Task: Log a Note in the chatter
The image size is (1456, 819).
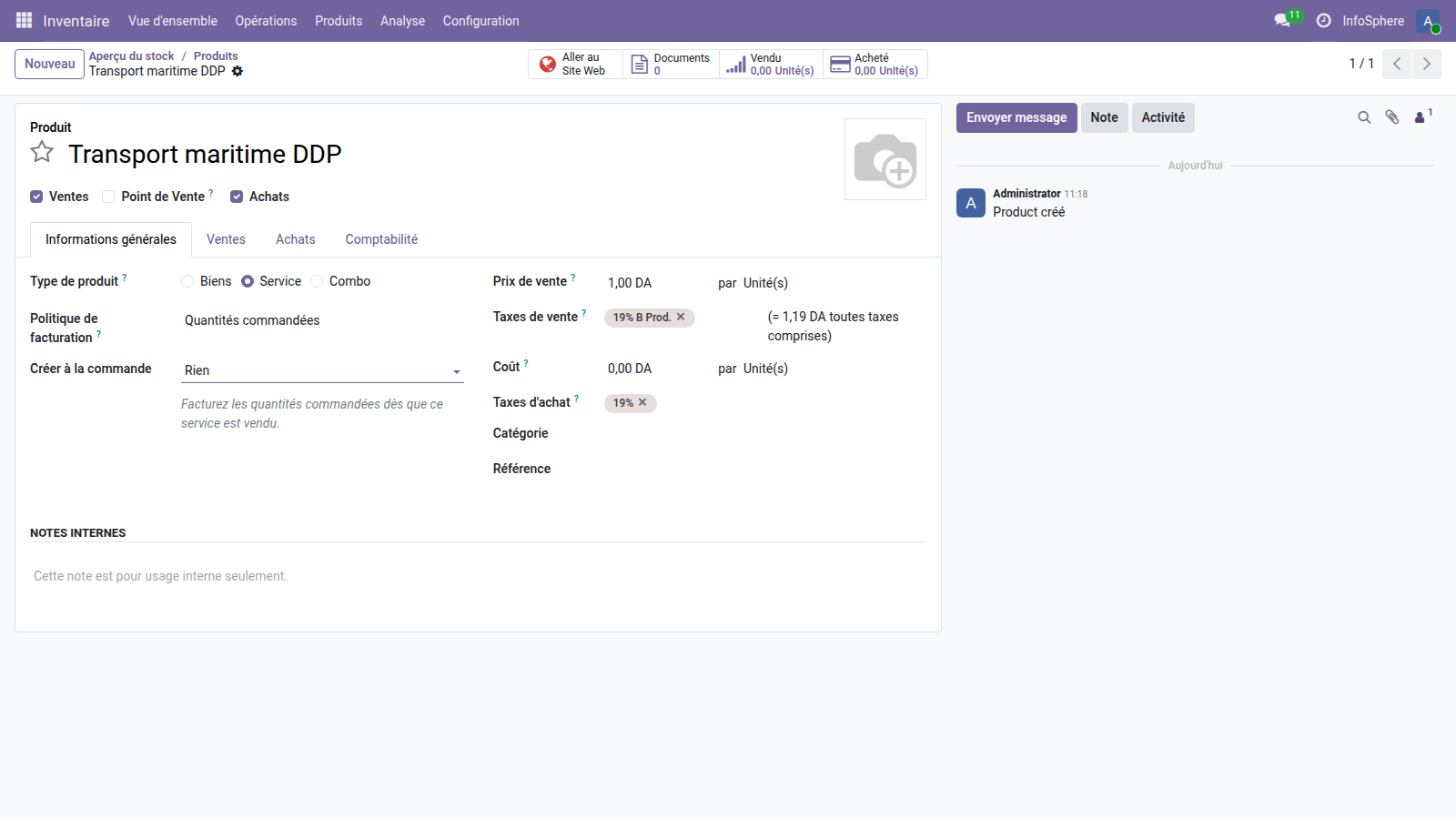Action: coord(1104,117)
